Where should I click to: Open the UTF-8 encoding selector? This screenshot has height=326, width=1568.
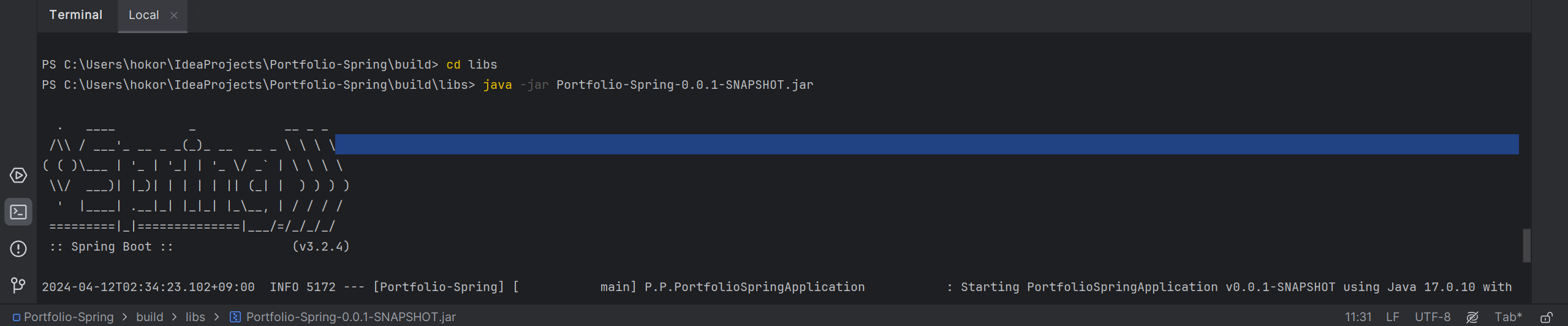(x=1432, y=317)
